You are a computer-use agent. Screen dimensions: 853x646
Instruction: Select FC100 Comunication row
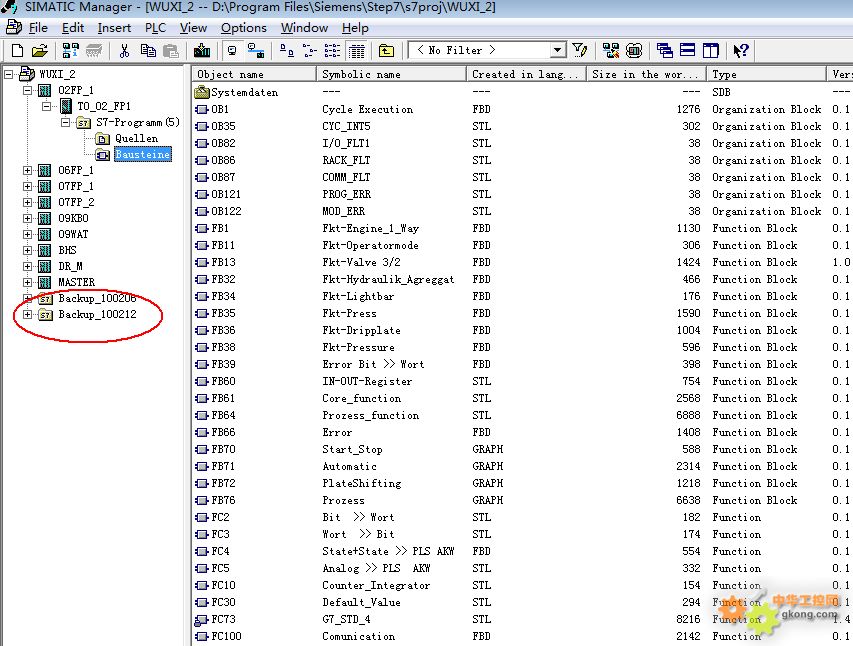pos(522,636)
